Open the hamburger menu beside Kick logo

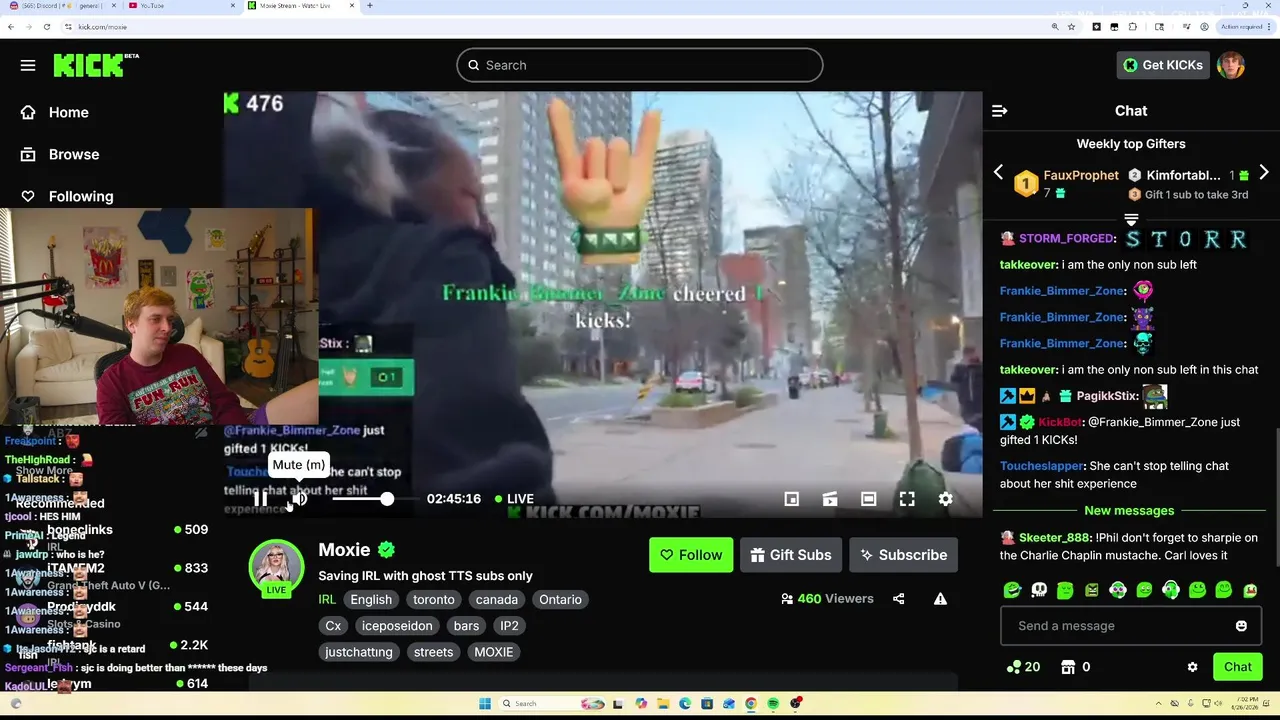[x=28, y=65]
